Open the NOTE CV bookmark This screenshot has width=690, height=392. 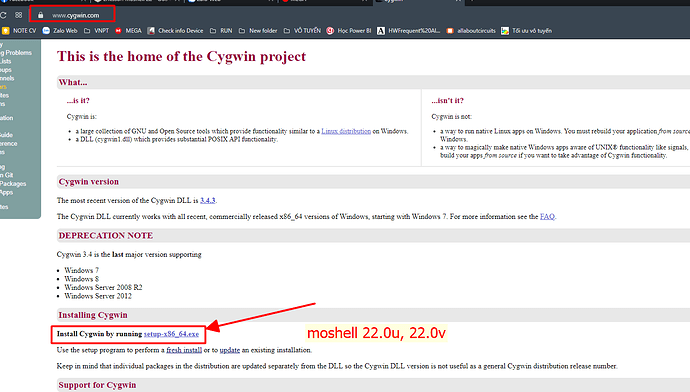tap(19, 31)
